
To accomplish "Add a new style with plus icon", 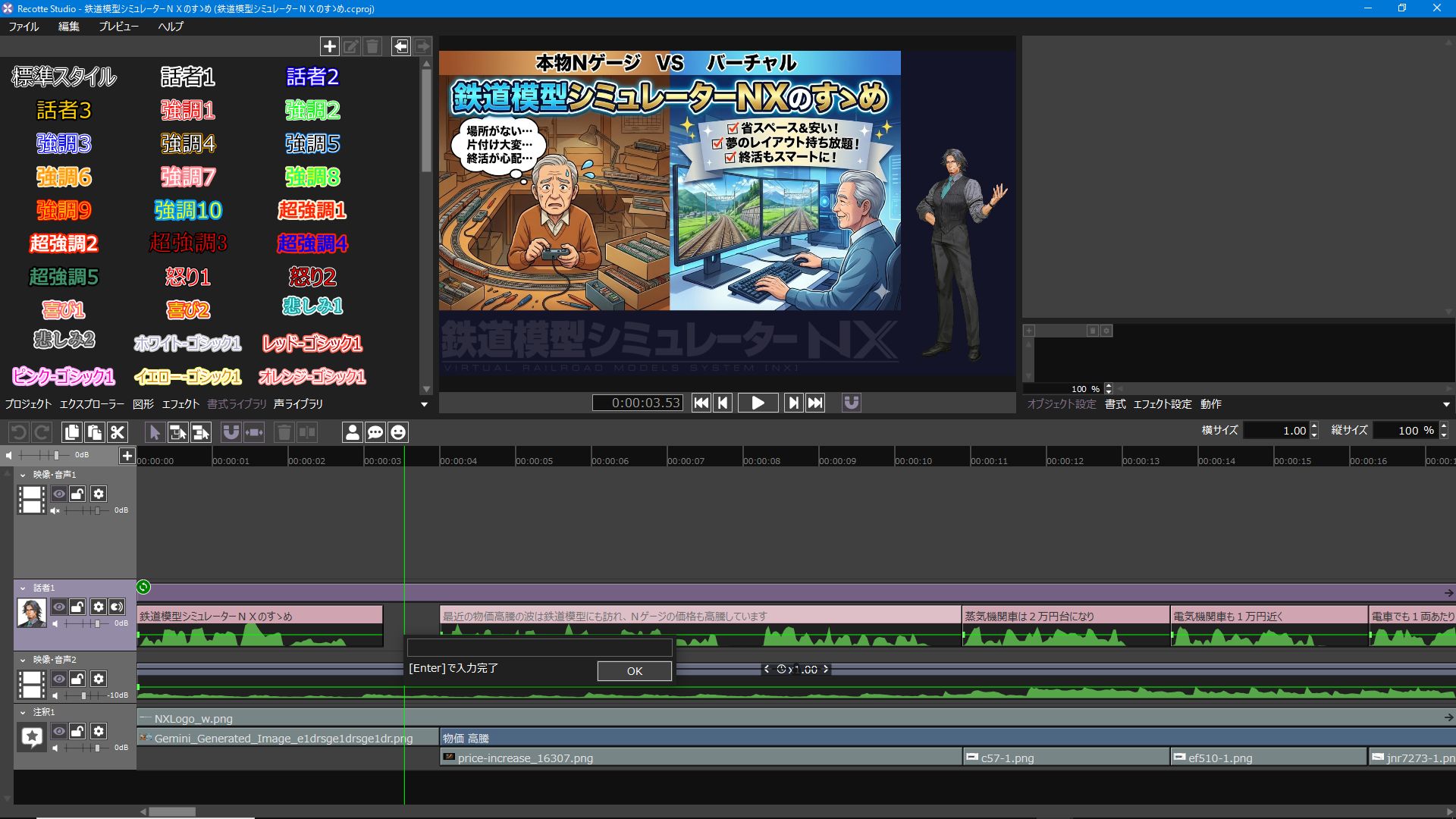I will click(x=329, y=46).
